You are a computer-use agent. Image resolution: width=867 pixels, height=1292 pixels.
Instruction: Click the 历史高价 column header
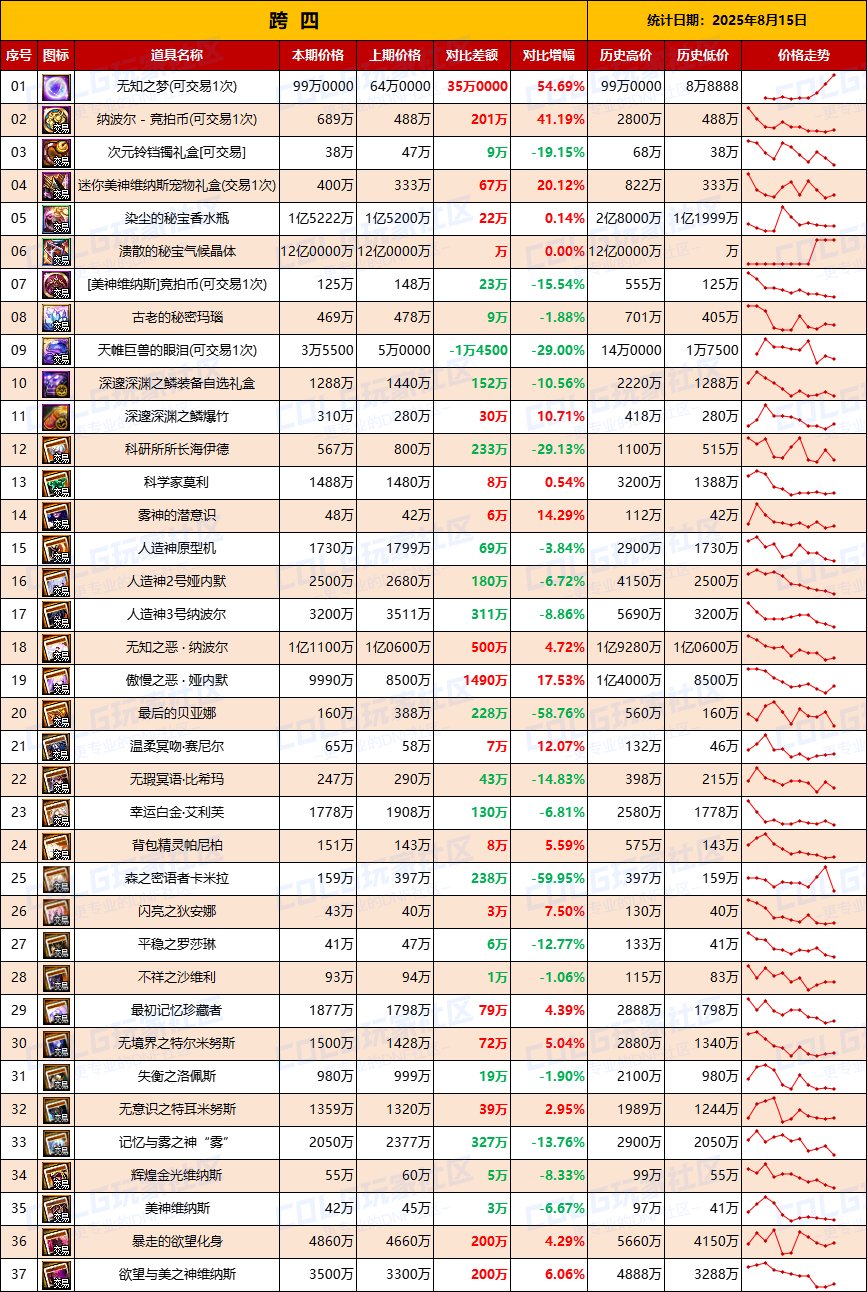click(626, 56)
